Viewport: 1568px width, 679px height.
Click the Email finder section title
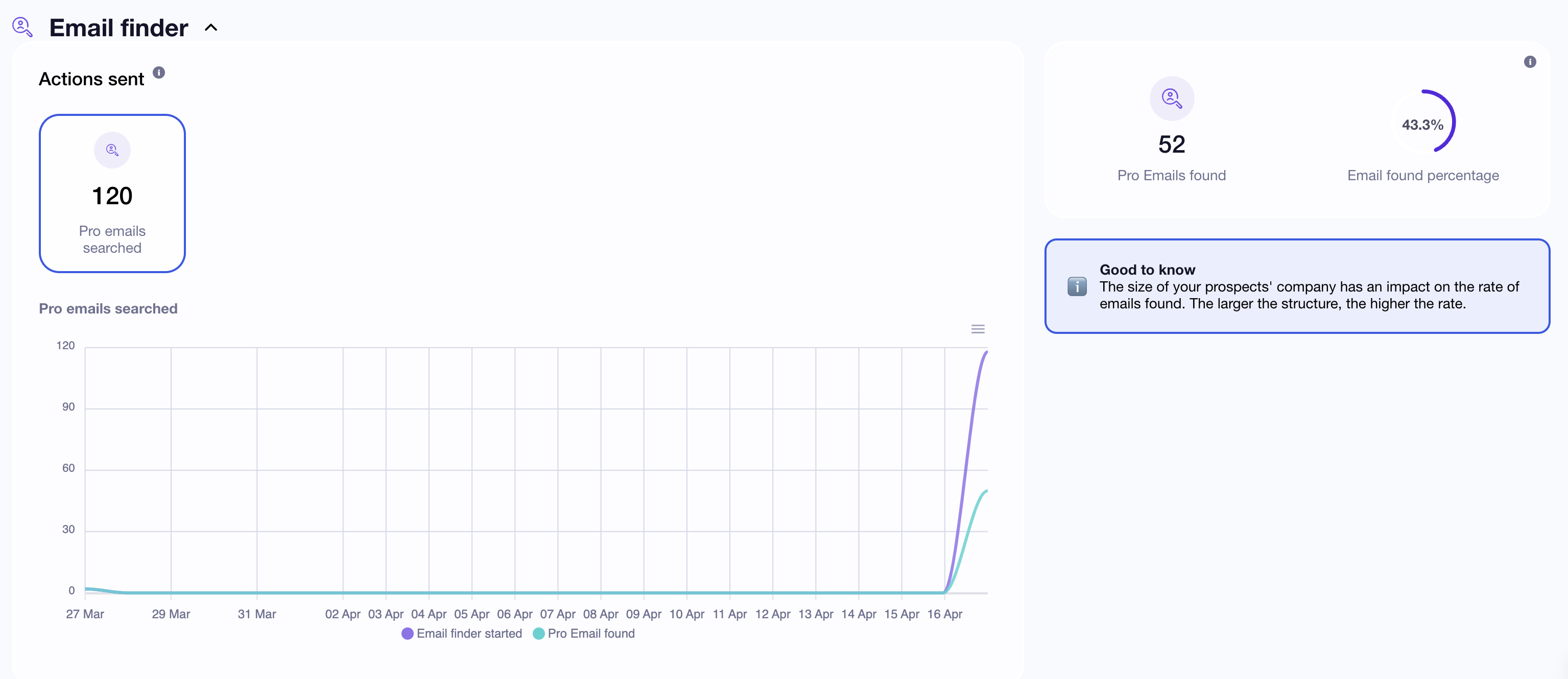click(118, 28)
